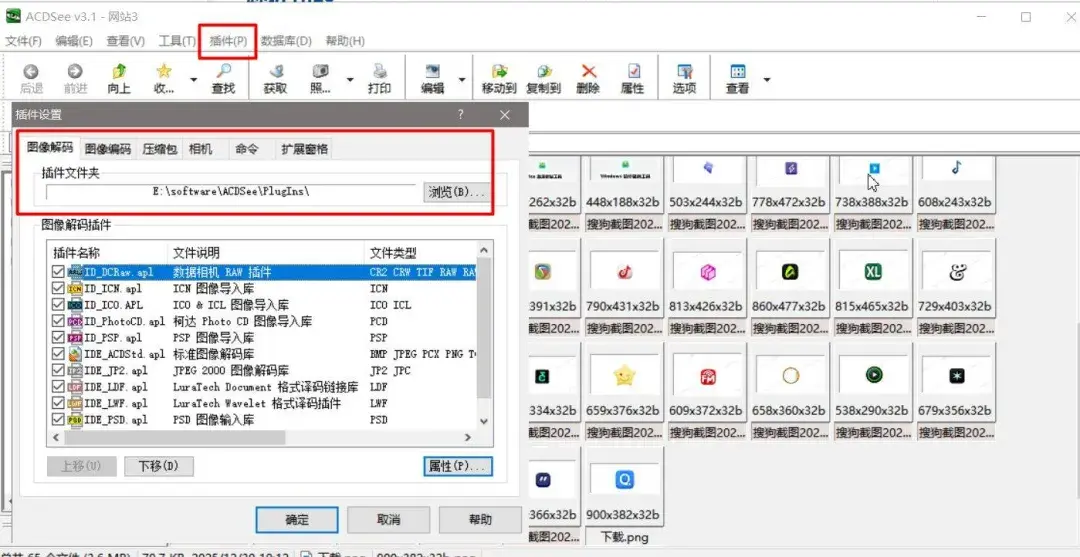The image size is (1080, 557).
Task: Click plugin list scroll-up arrow
Action: click(484, 251)
